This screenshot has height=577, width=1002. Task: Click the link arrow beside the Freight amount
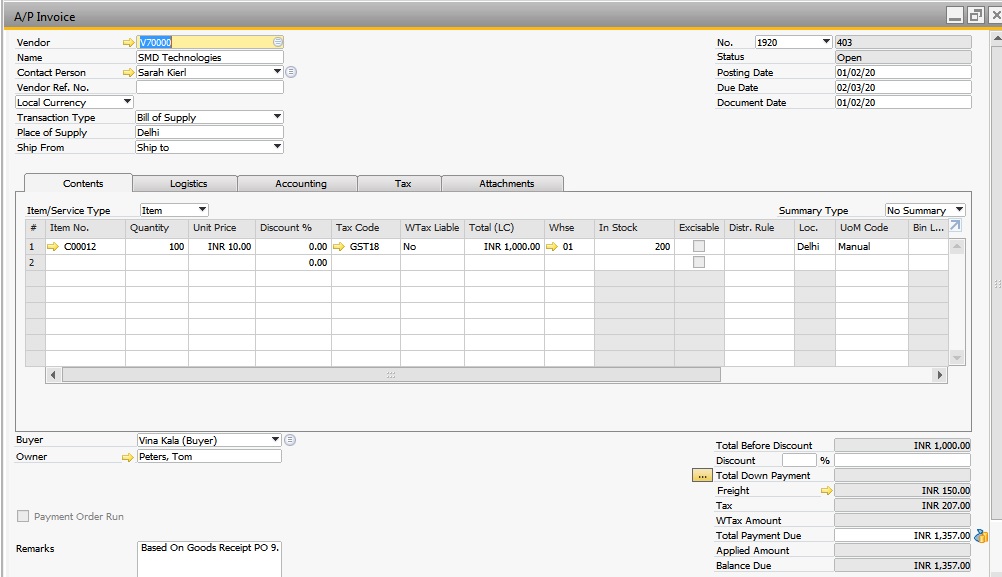(x=827, y=491)
